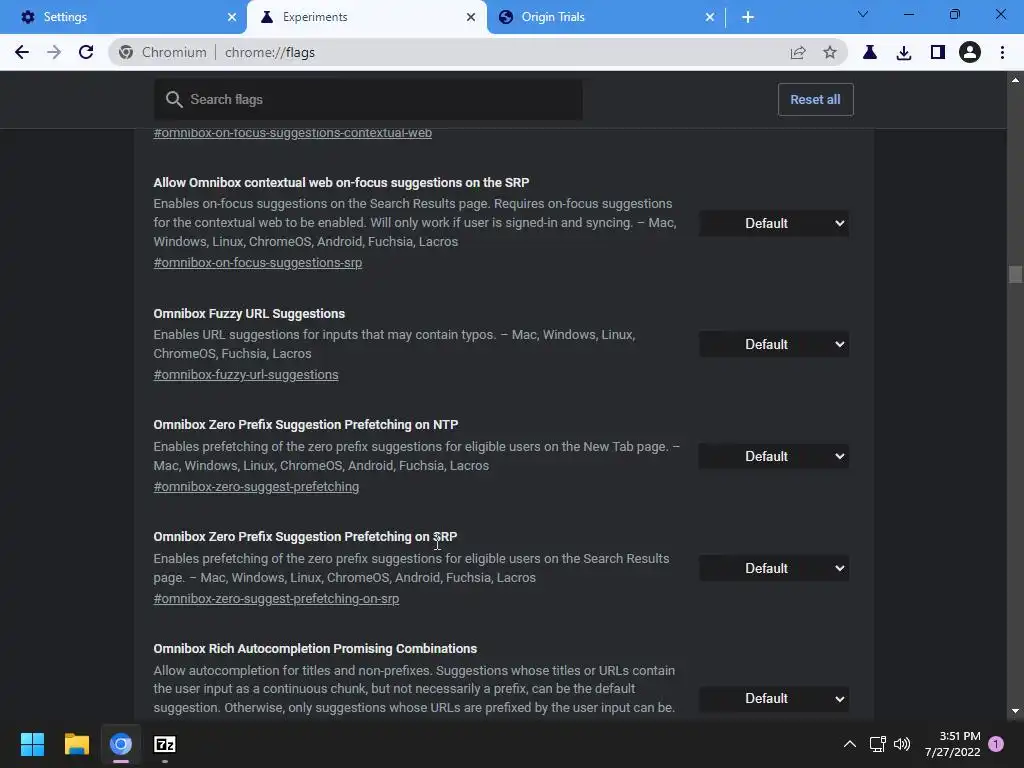1024x768 pixels.
Task: Click the taskbar clock showing 3:51 PM
Action: 952,744
